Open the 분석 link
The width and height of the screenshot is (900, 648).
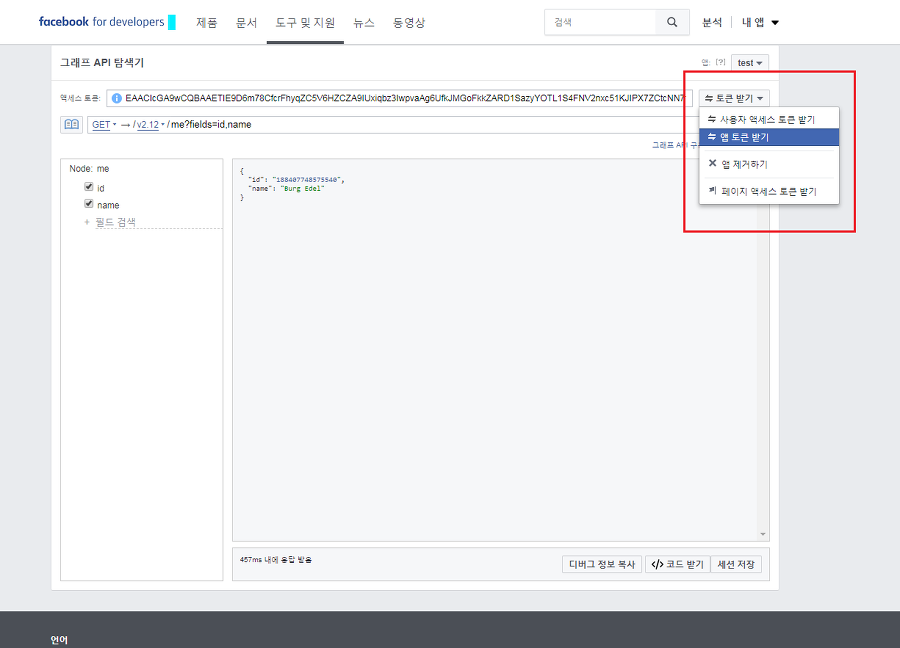(x=712, y=22)
